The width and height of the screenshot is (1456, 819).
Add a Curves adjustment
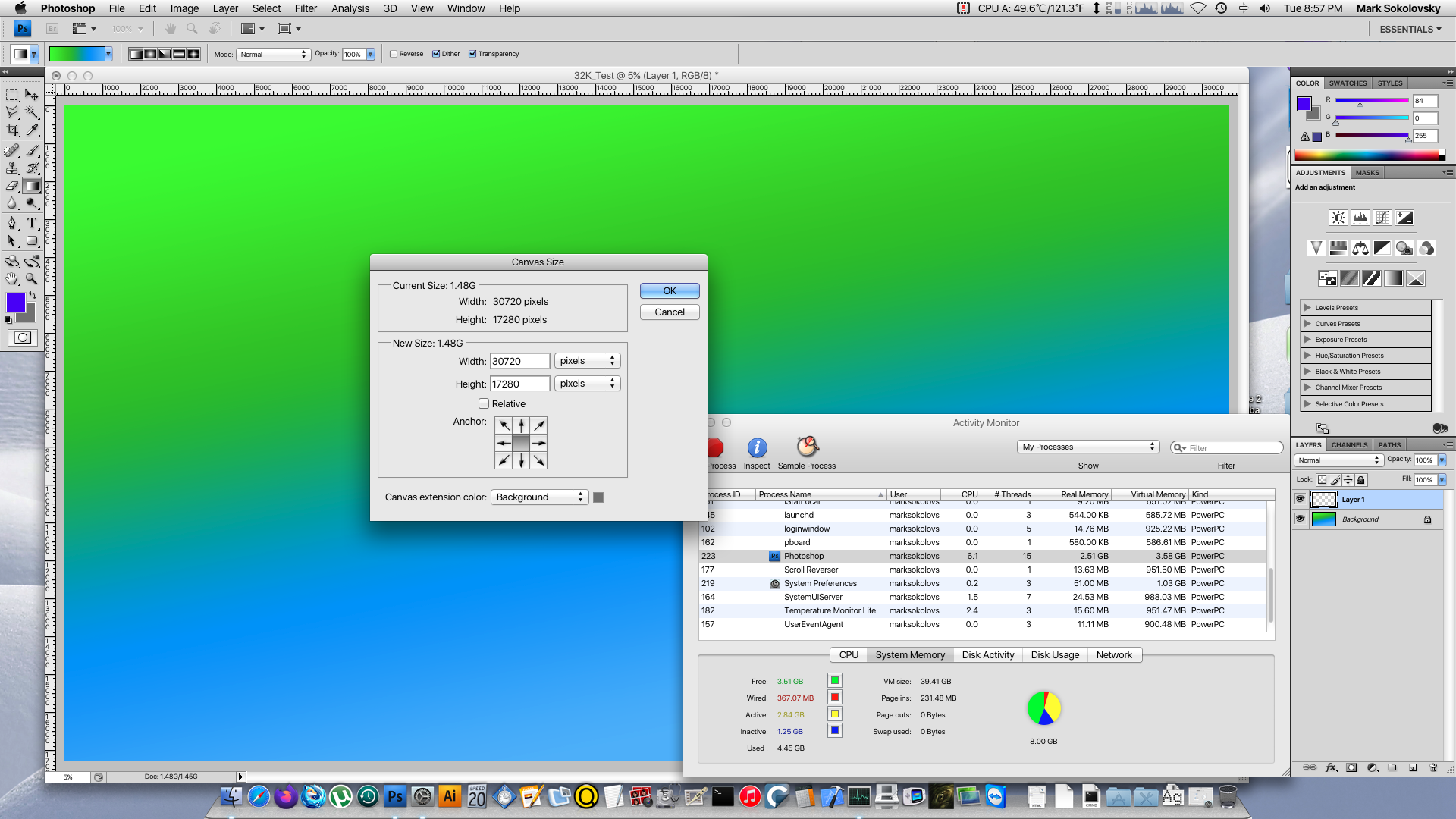1382,218
